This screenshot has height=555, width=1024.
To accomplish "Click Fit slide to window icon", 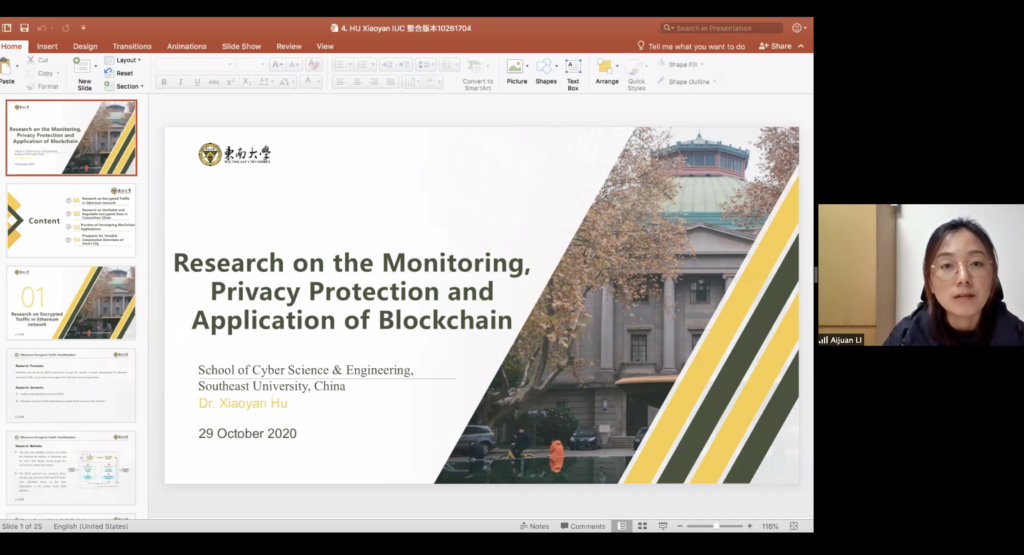I will click(x=795, y=526).
